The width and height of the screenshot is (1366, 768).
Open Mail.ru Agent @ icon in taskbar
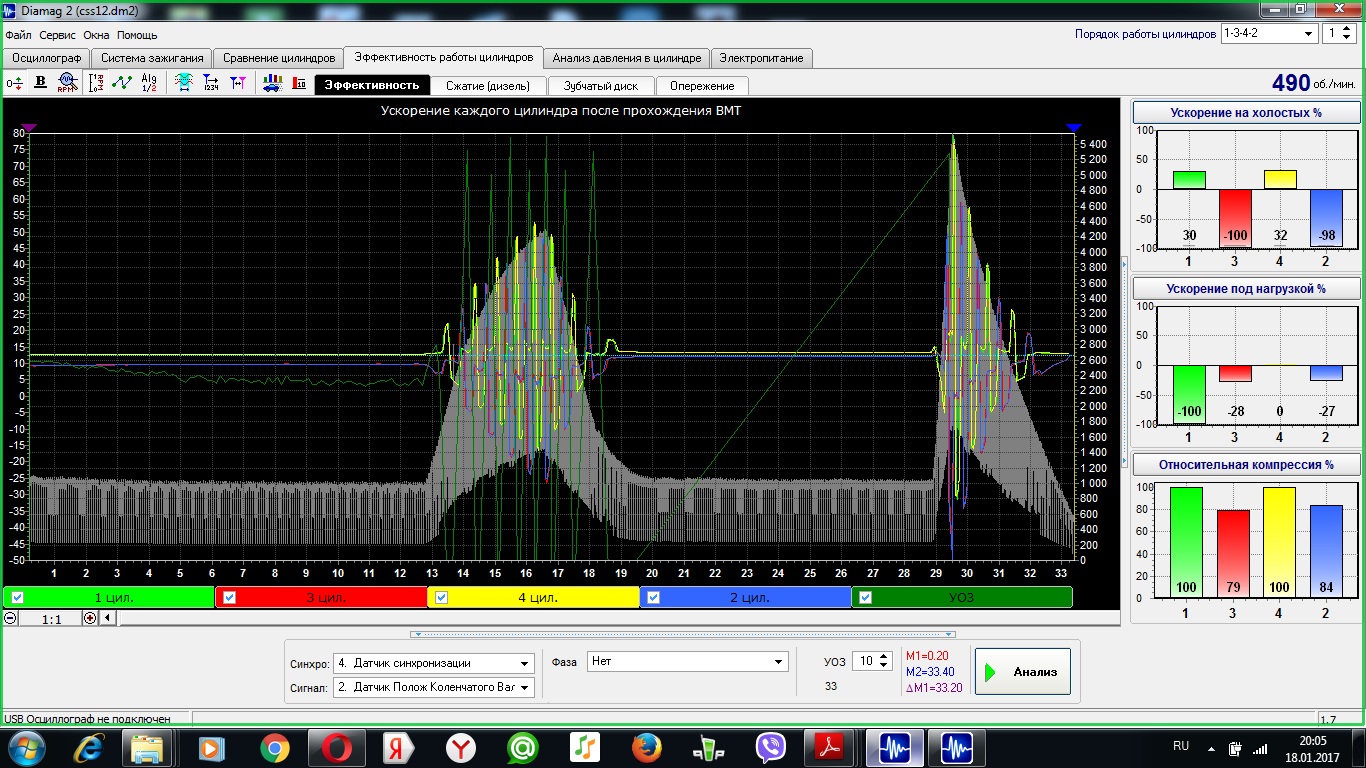click(522, 747)
